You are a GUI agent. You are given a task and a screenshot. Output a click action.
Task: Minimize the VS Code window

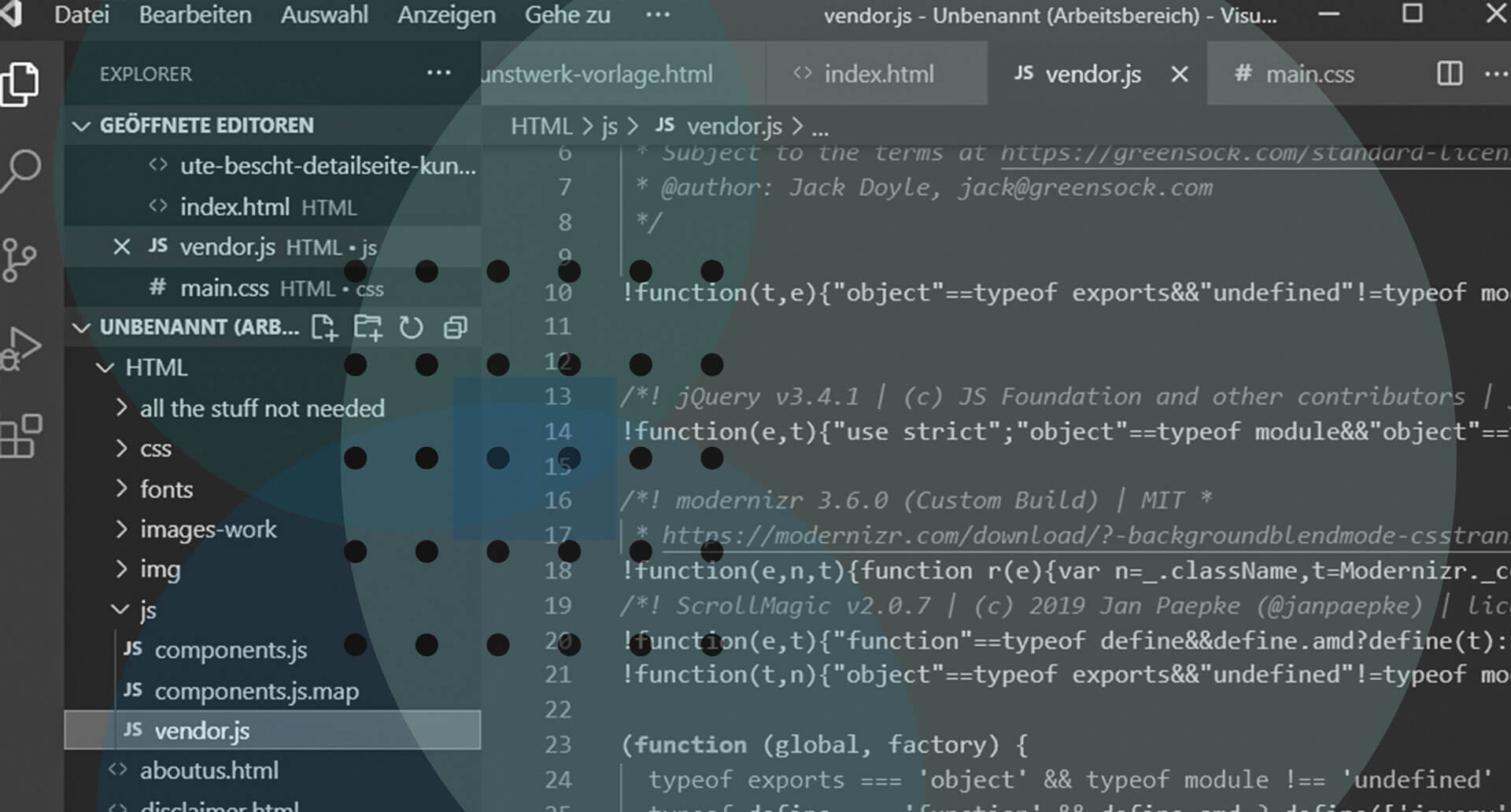1329,14
